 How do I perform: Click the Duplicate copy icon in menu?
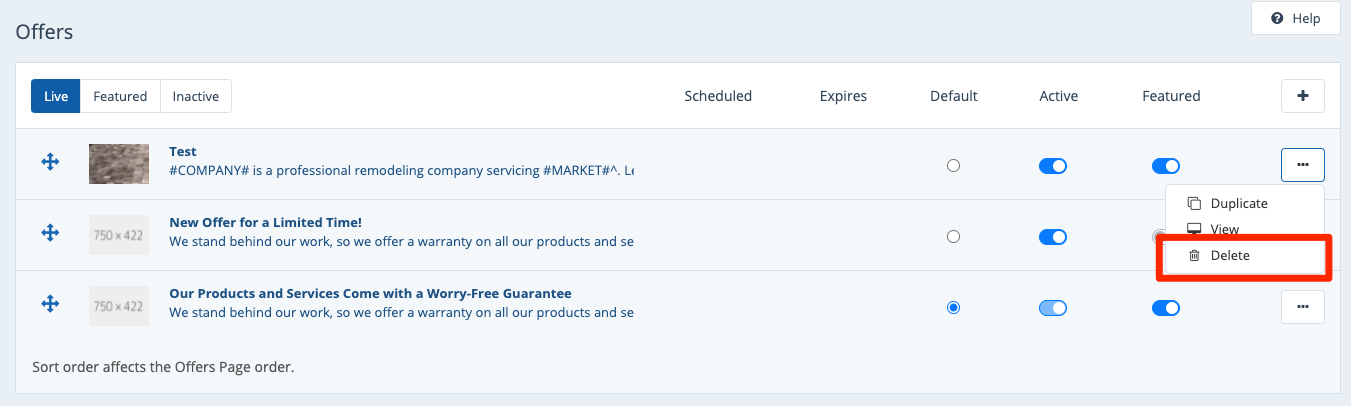[x=1193, y=203]
